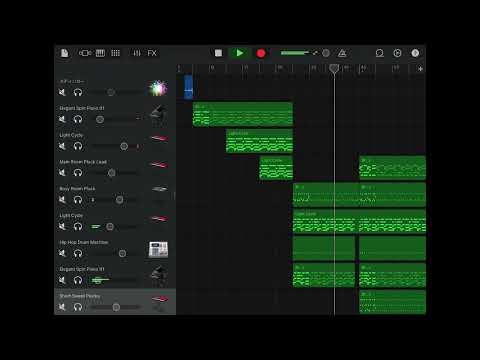Mute the Main Room Pluck Lead track
The height and width of the screenshot is (360, 480).
point(62,173)
